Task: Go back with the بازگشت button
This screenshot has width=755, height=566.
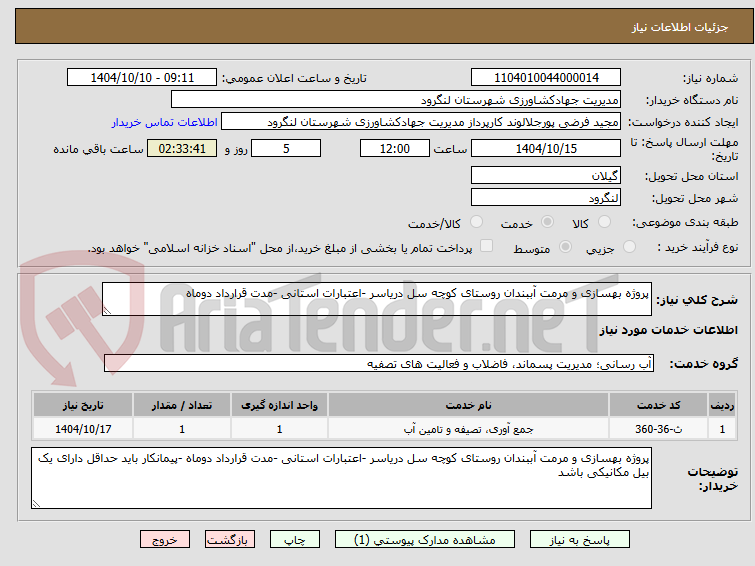Action: point(230,540)
